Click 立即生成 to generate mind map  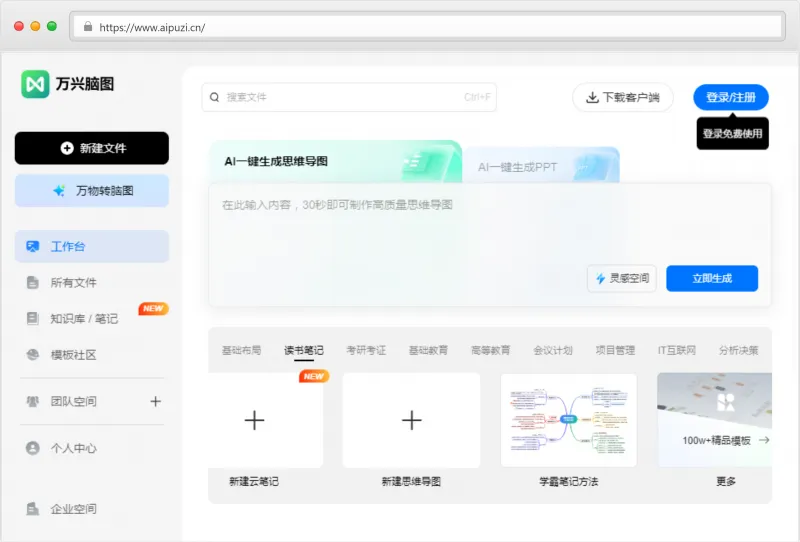pos(712,278)
